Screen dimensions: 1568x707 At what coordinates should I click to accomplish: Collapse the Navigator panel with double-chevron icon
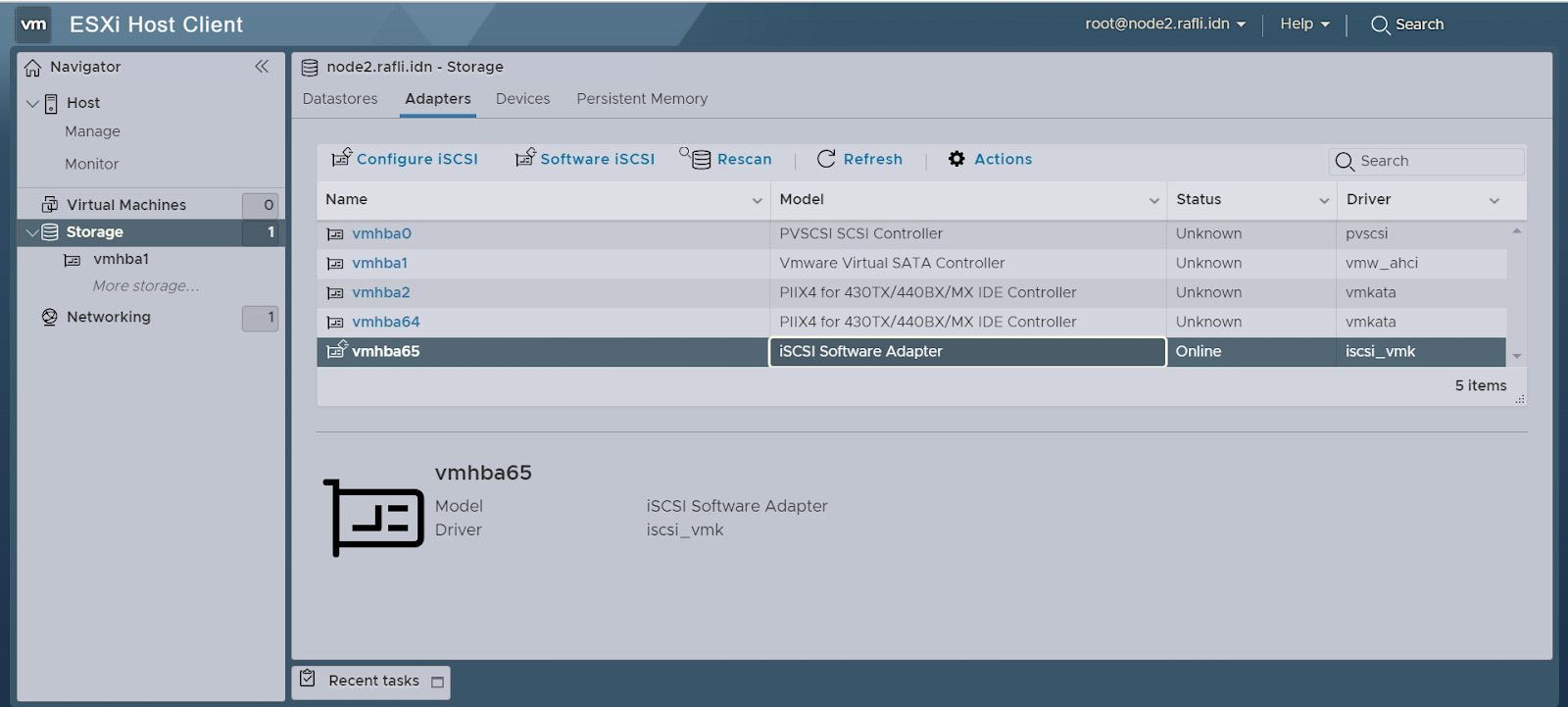pyautogui.click(x=262, y=67)
